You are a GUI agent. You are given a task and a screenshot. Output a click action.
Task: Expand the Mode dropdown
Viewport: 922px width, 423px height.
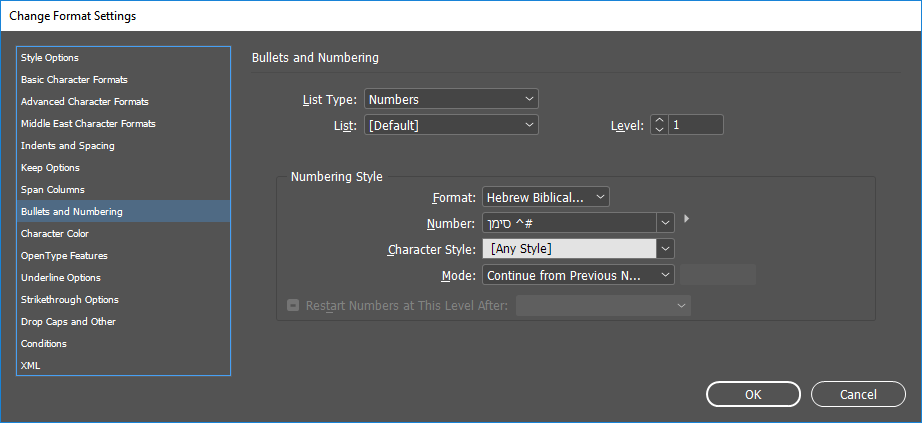pos(579,274)
